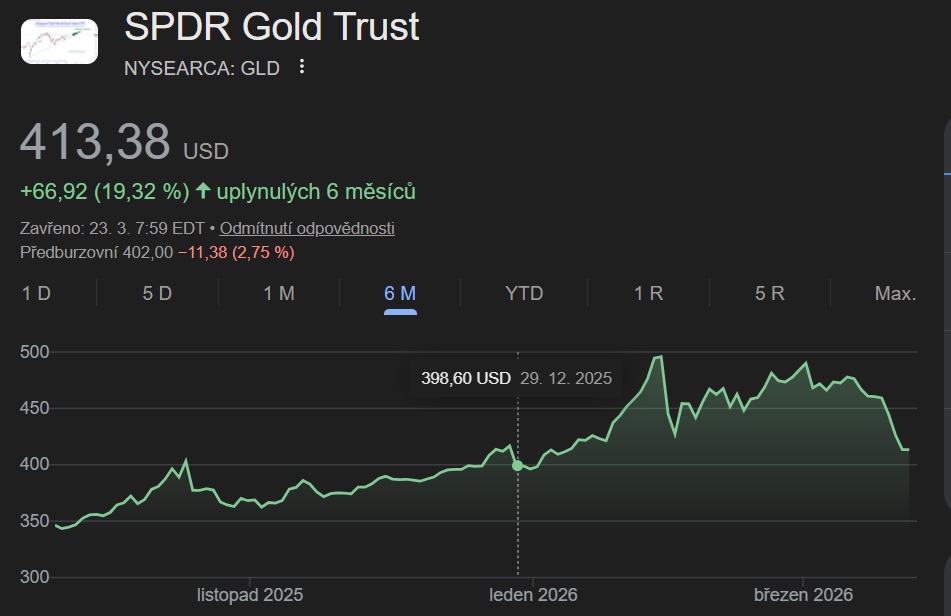The height and width of the screenshot is (616, 951).
Task: Click the green up arrow trend icon
Action: point(203,191)
